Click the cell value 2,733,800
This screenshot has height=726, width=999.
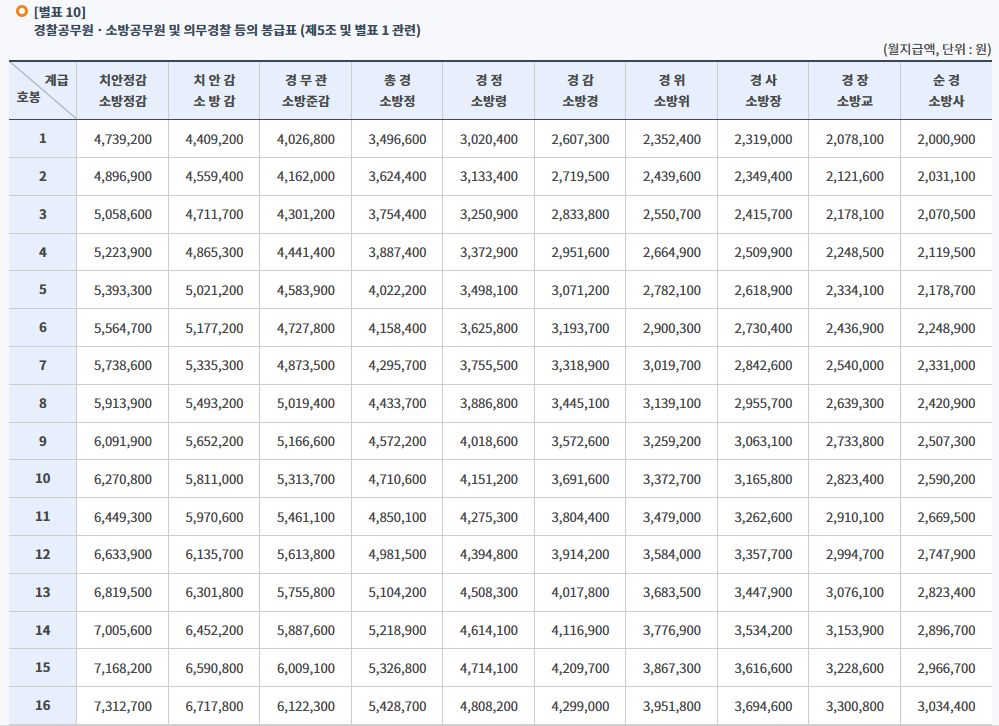coord(854,441)
